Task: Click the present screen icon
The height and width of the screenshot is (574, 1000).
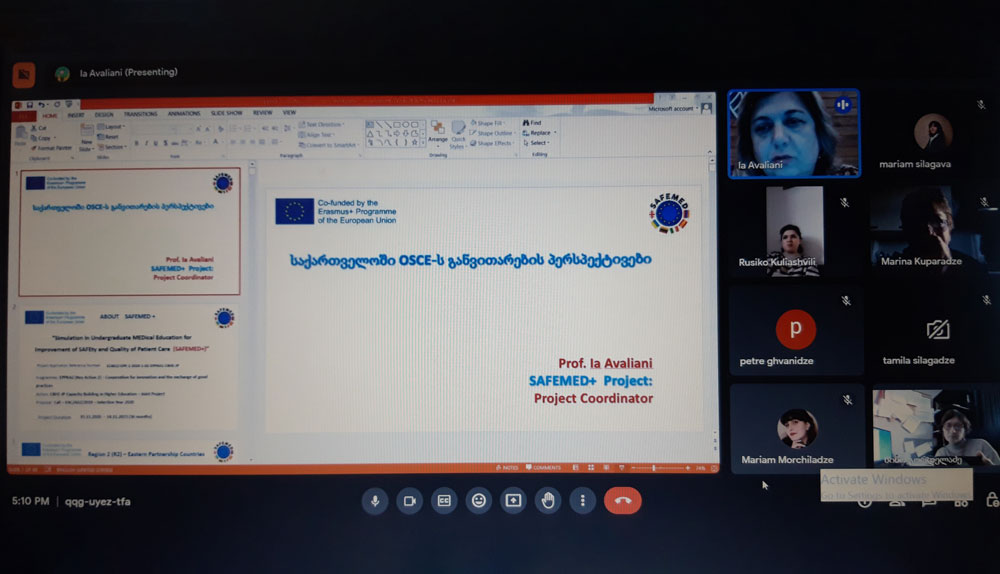Action: [513, 501]
